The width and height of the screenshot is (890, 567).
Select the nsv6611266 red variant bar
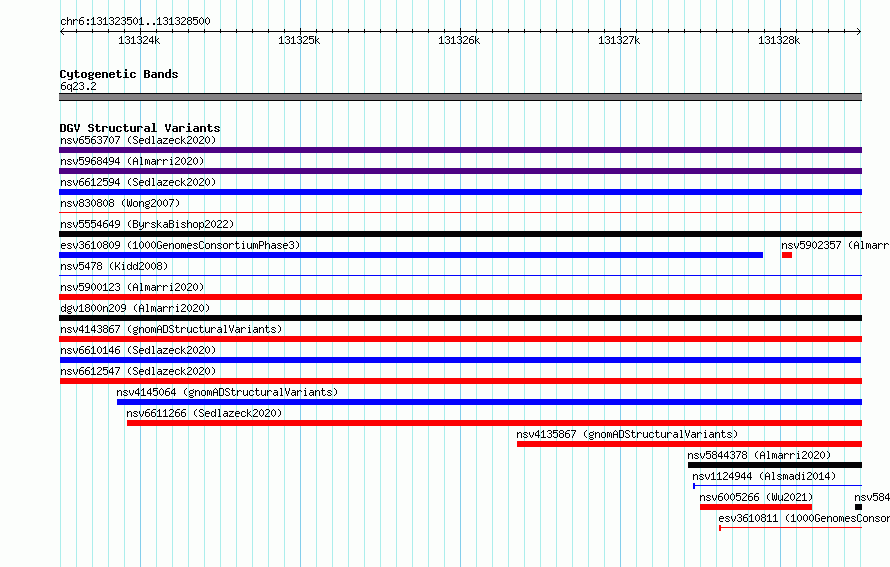[494, 423]
